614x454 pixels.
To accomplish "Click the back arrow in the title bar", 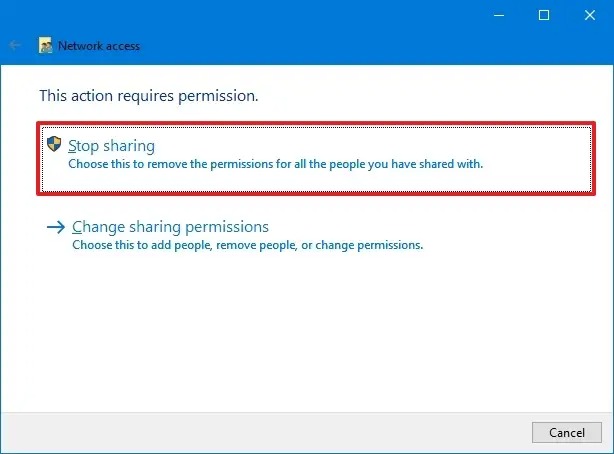I will click(x=15, y=46).
